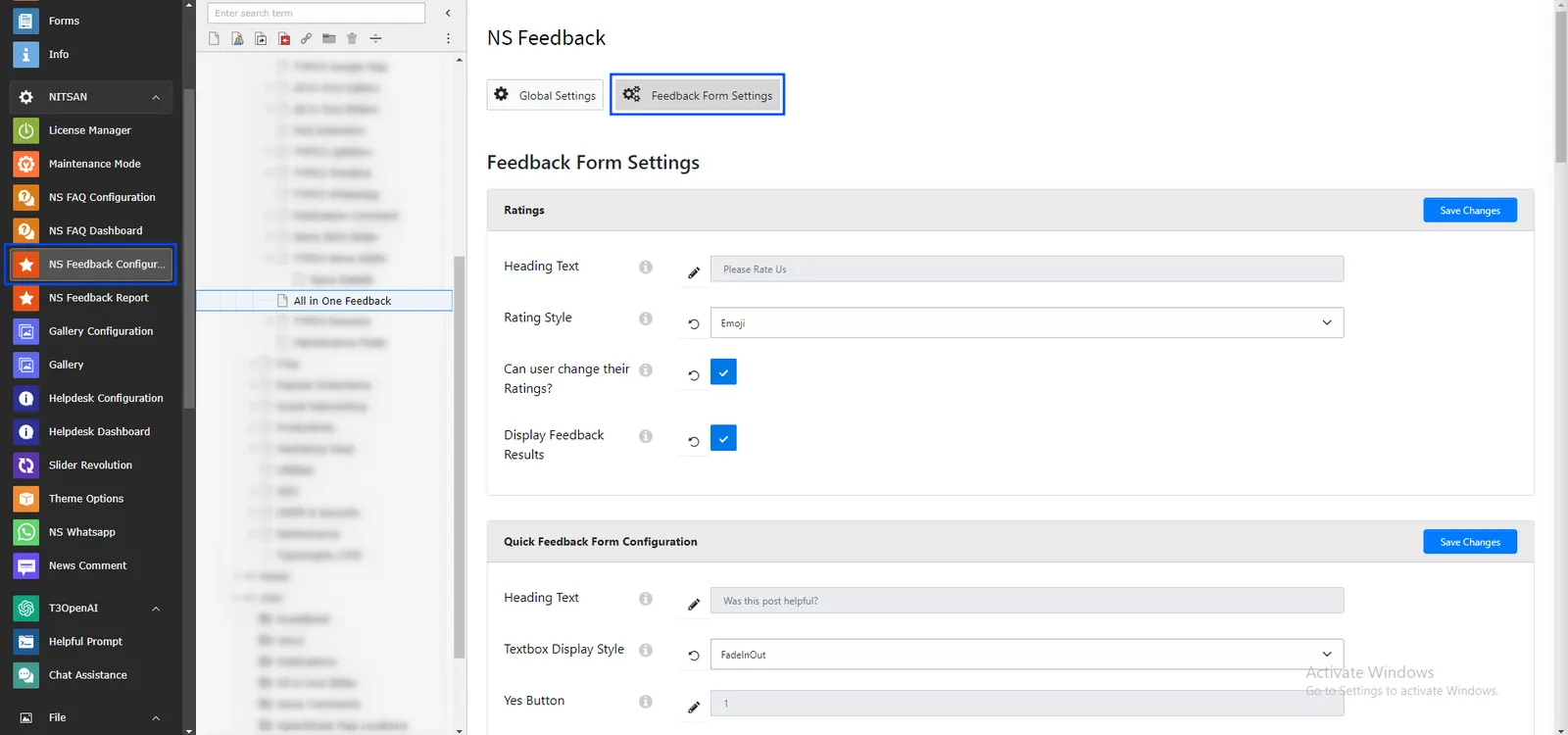Image resolution: width=1568 pixels, height=735 pixels.
Task: Click the Was this post helpful field
Action: [1027, 601]
